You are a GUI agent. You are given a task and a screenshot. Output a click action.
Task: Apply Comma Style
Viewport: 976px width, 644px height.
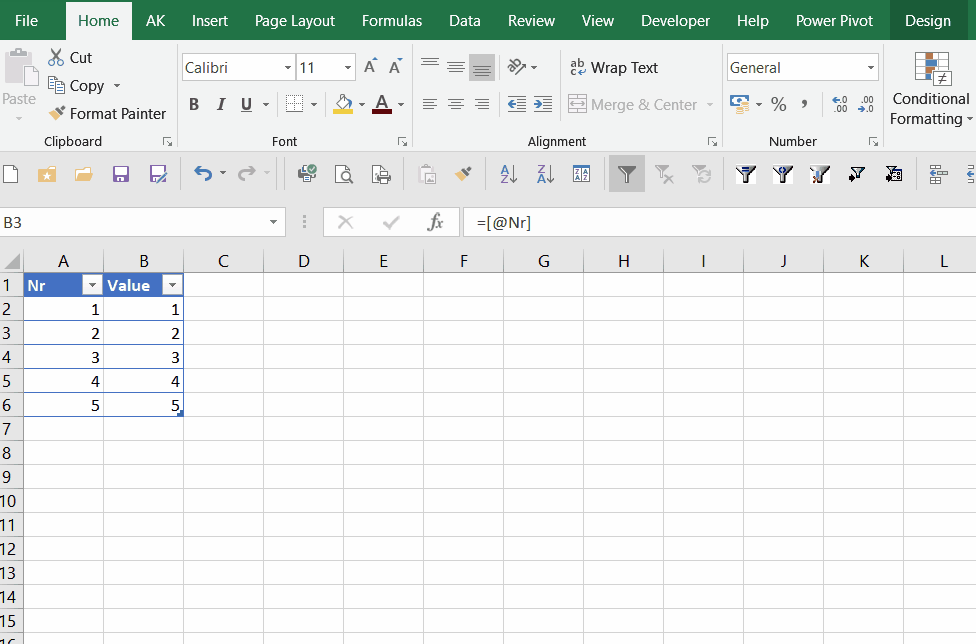point(804,104)
